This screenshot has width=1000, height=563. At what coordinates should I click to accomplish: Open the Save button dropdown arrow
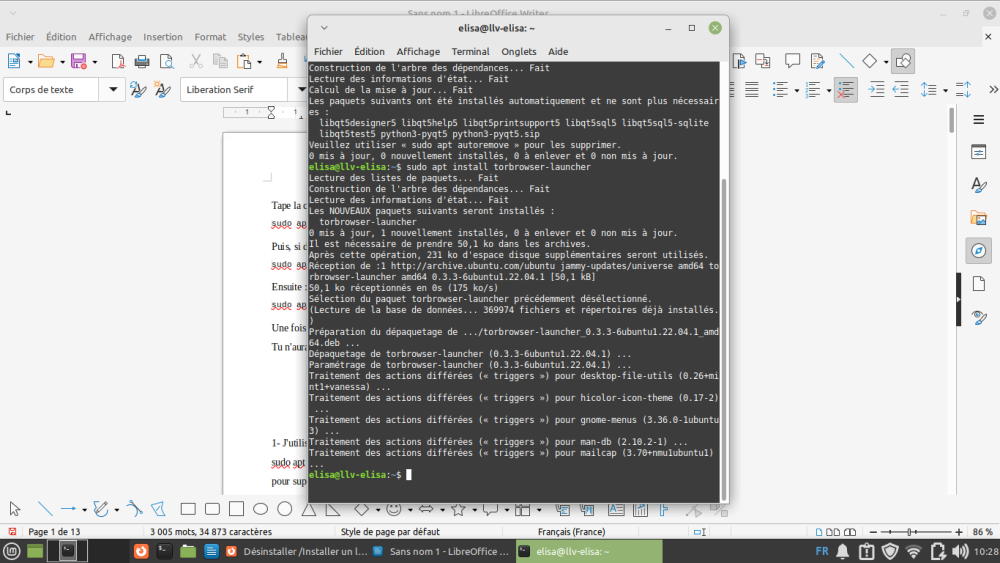click(94, 61)
